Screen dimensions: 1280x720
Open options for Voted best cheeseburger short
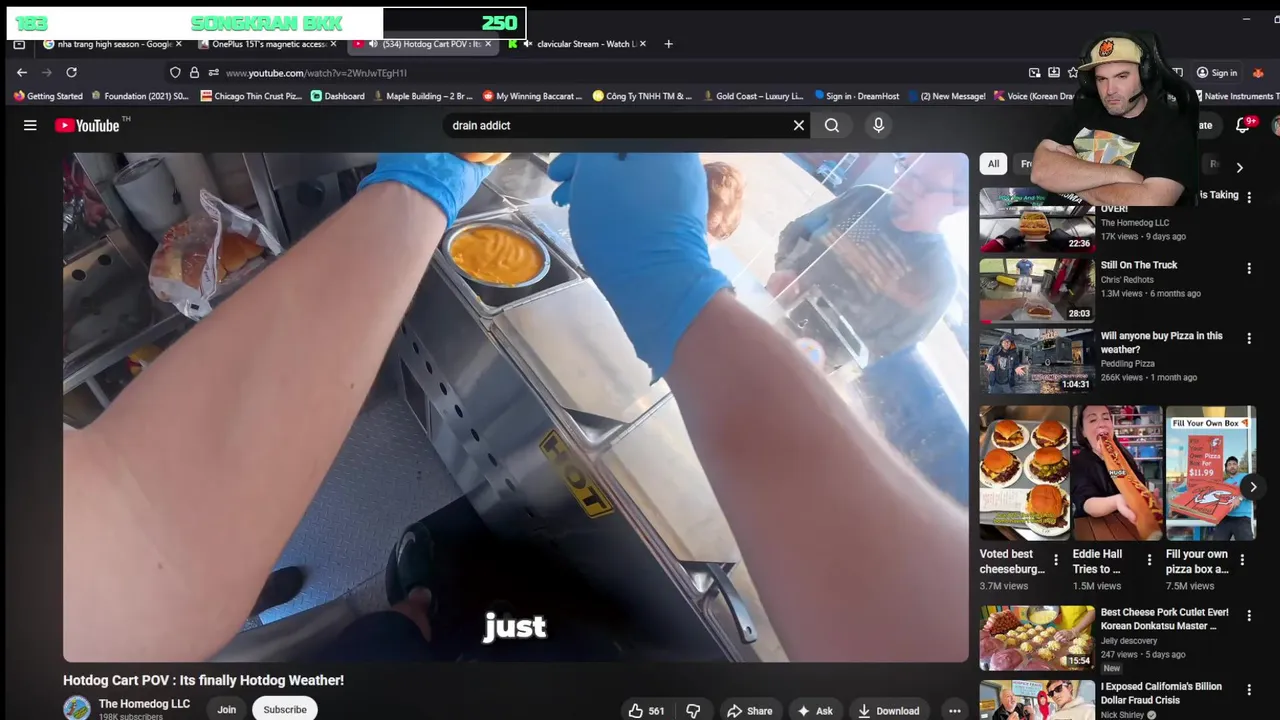(1056, 560)
